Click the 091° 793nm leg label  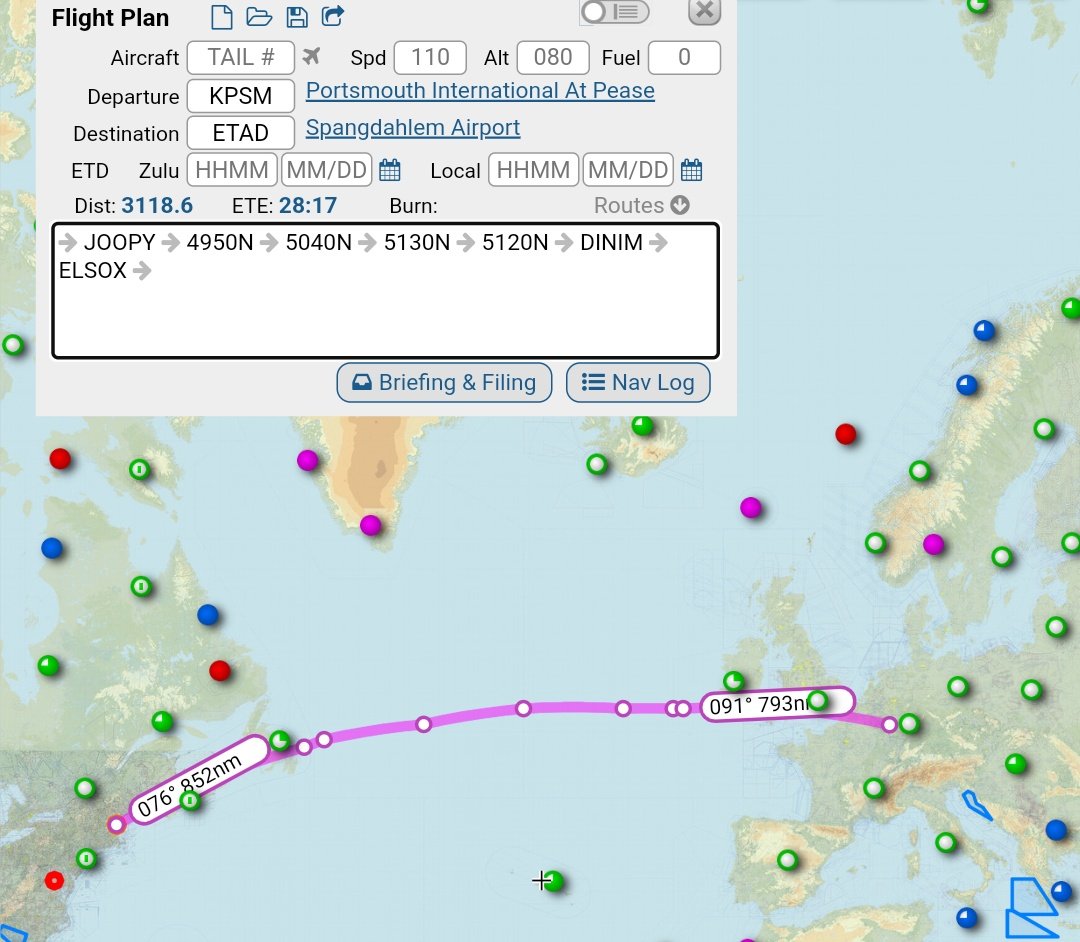(x=777, y=704)
